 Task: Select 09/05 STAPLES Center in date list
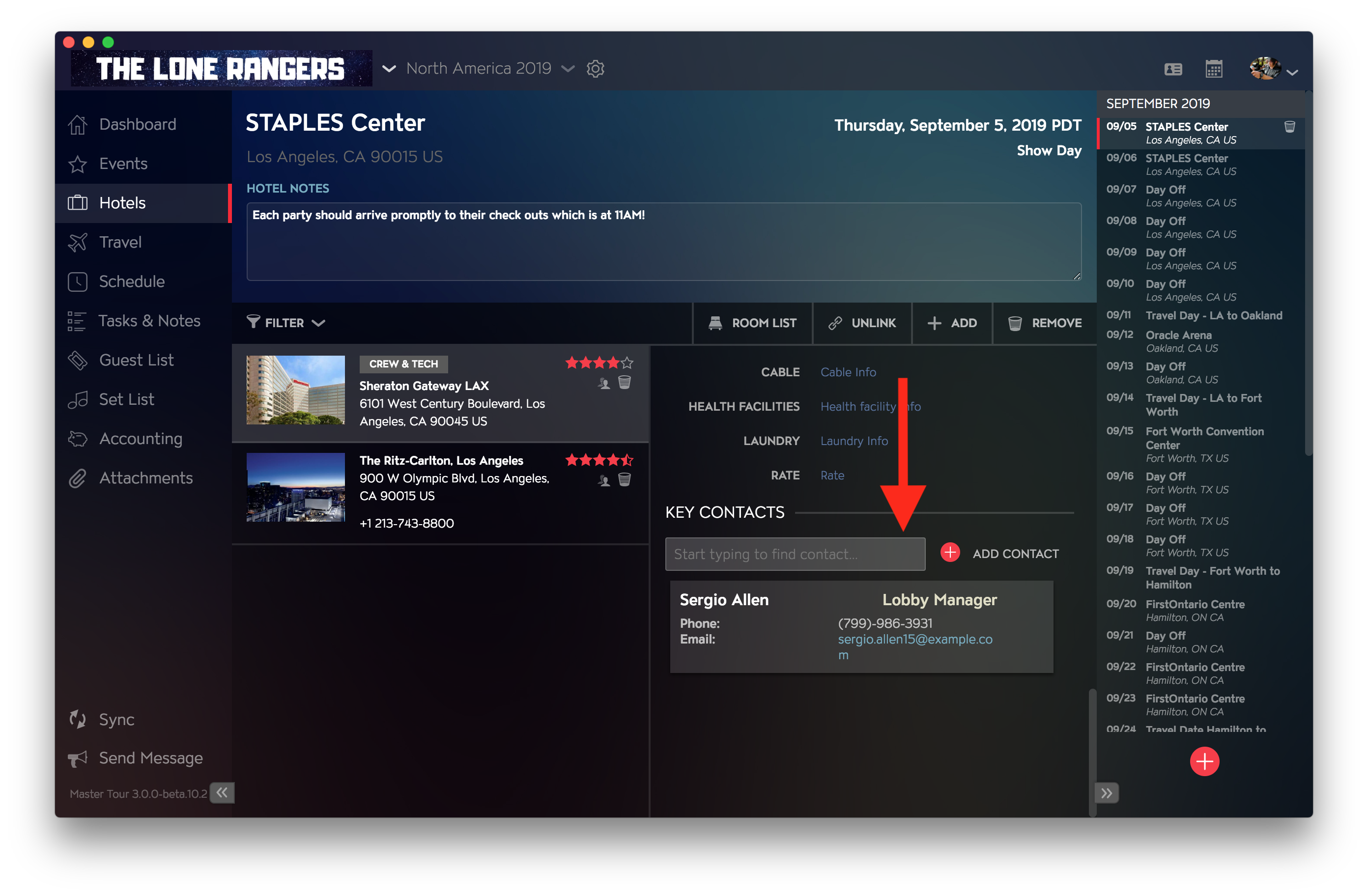1201,133
